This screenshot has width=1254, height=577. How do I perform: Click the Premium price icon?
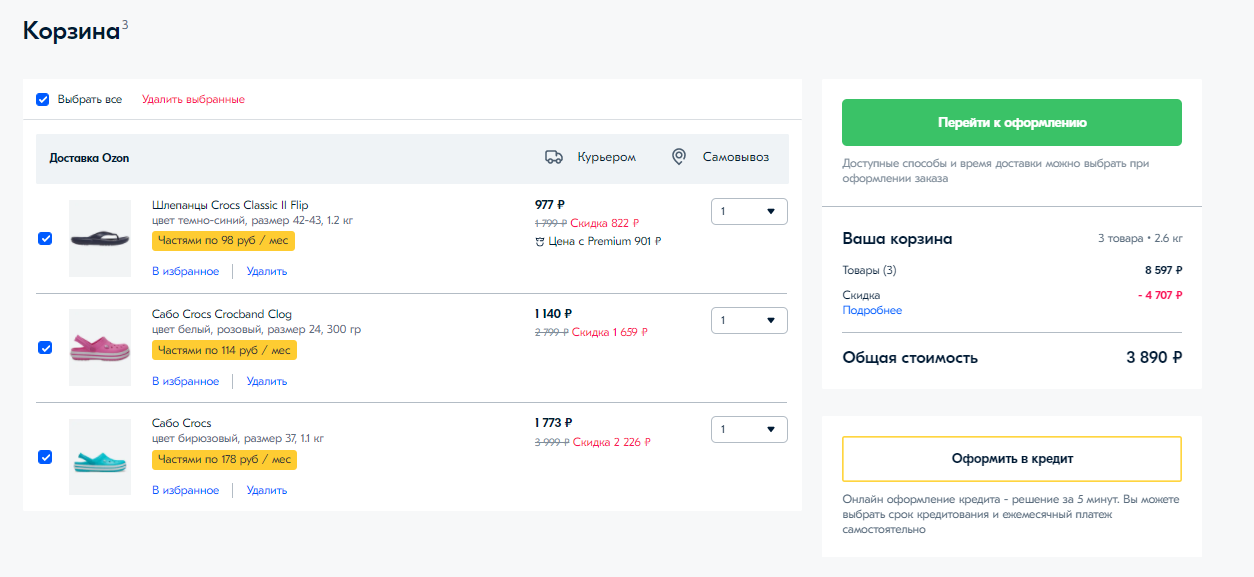click(x=540, y=241)
